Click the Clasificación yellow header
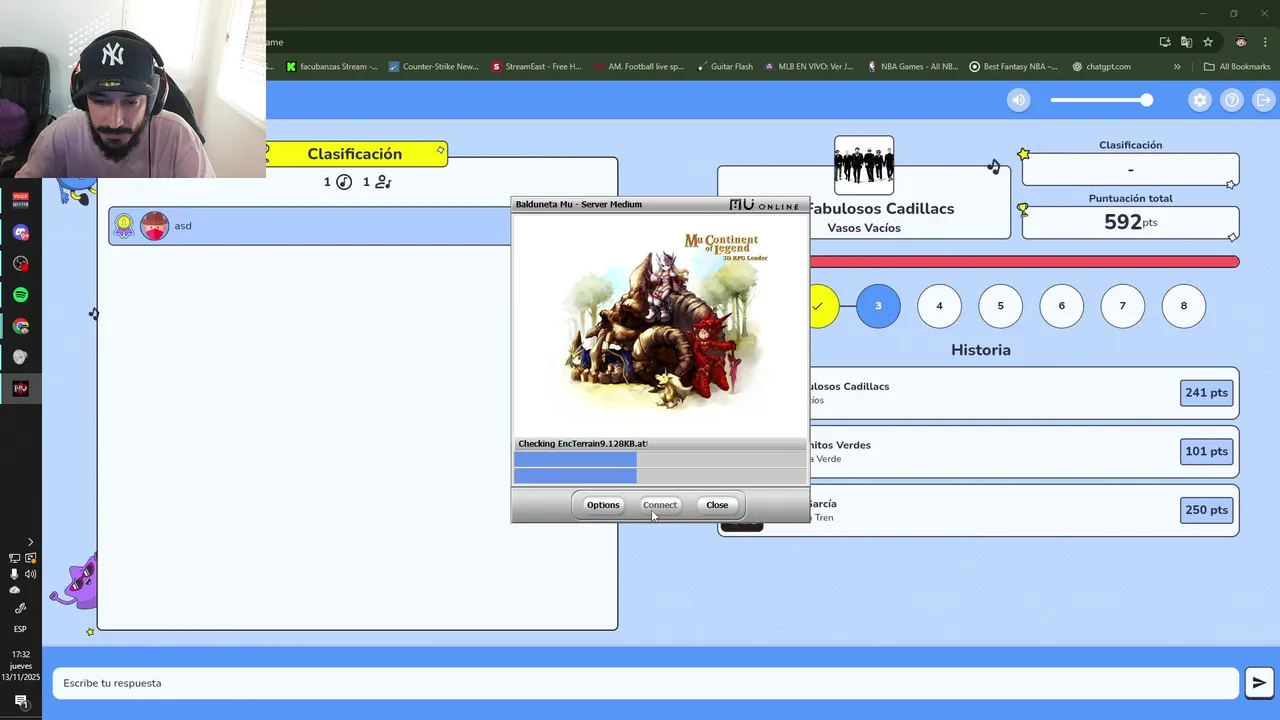1280x720 pixels. tap(355, 154)
